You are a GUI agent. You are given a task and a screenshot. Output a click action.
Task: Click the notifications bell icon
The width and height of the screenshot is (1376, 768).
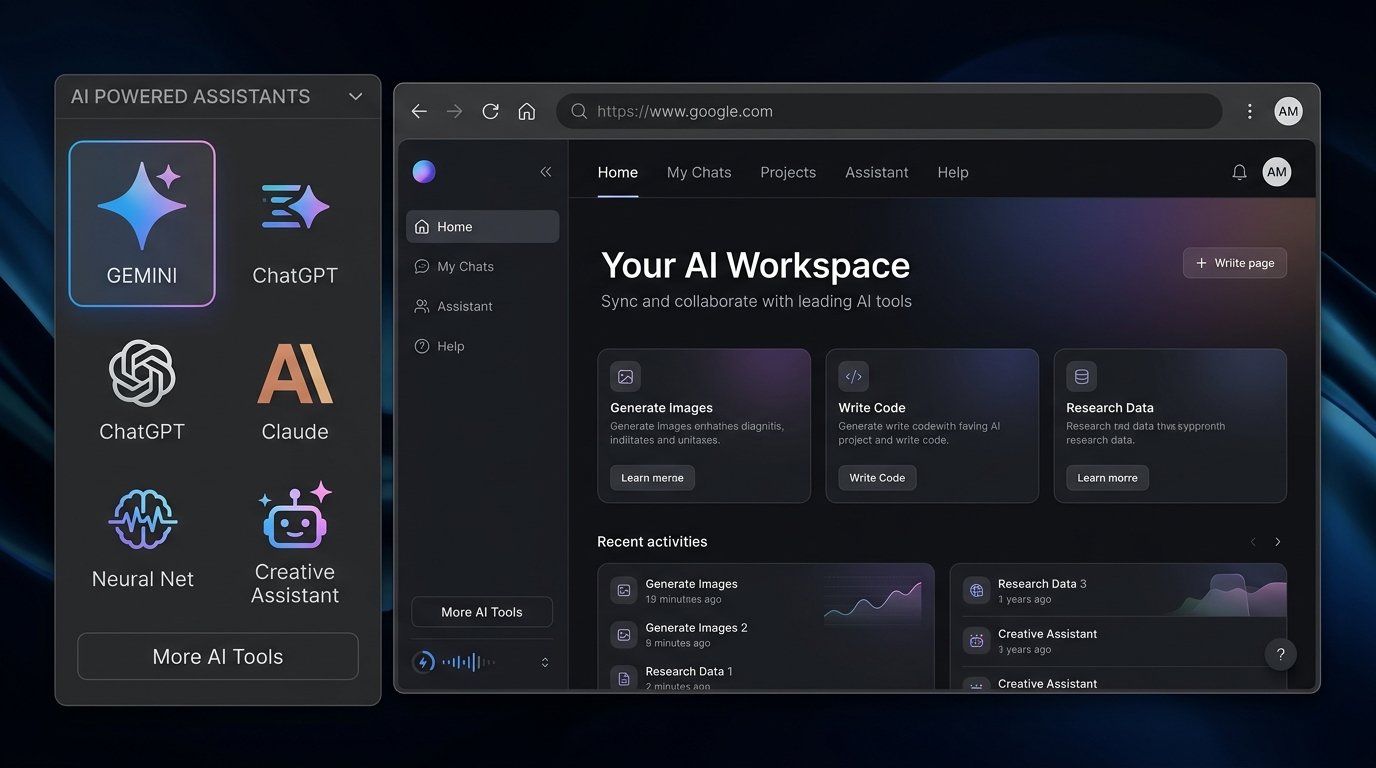point(1239,172)
